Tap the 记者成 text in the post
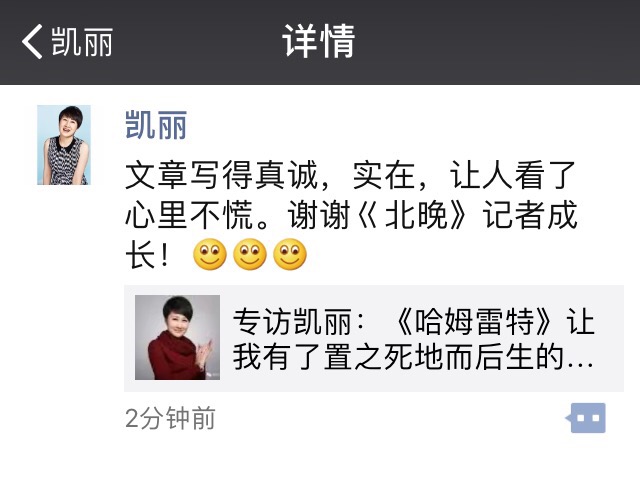The height and width of the screenshot is (490, 640). [x=530, y=215]
